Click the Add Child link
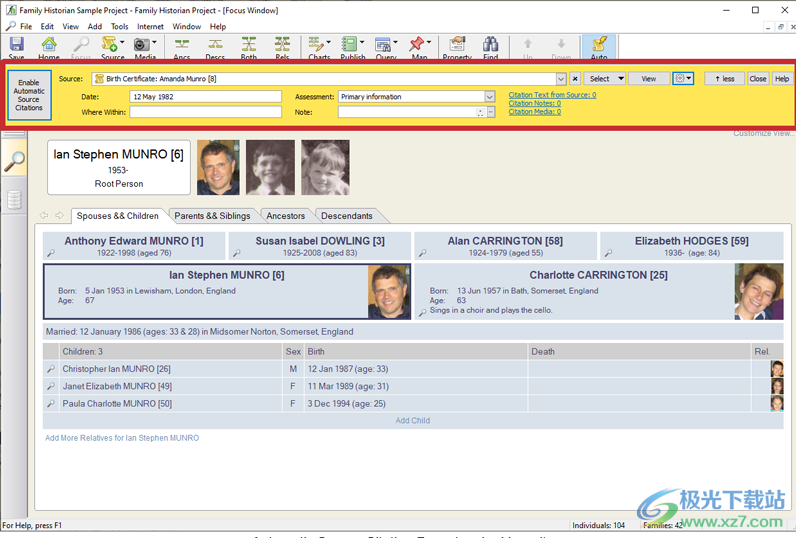 [x=413, y=420]
